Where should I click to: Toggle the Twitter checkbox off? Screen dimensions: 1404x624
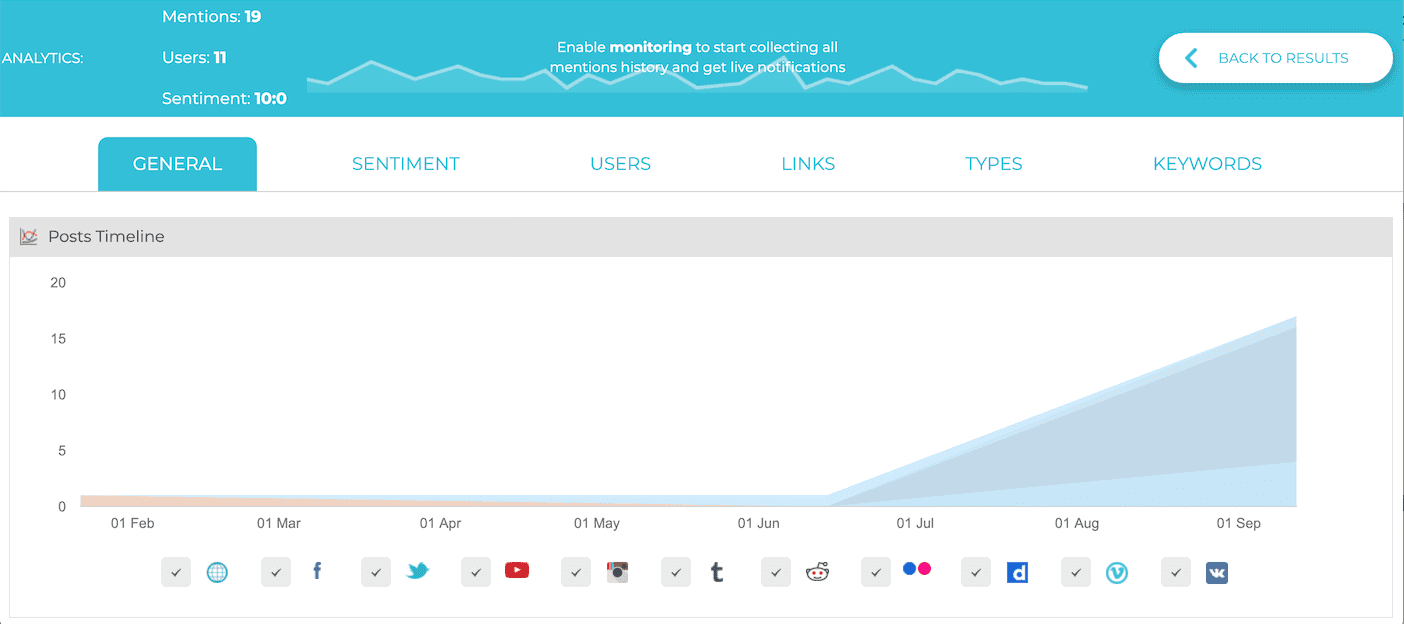click(376, 572)
